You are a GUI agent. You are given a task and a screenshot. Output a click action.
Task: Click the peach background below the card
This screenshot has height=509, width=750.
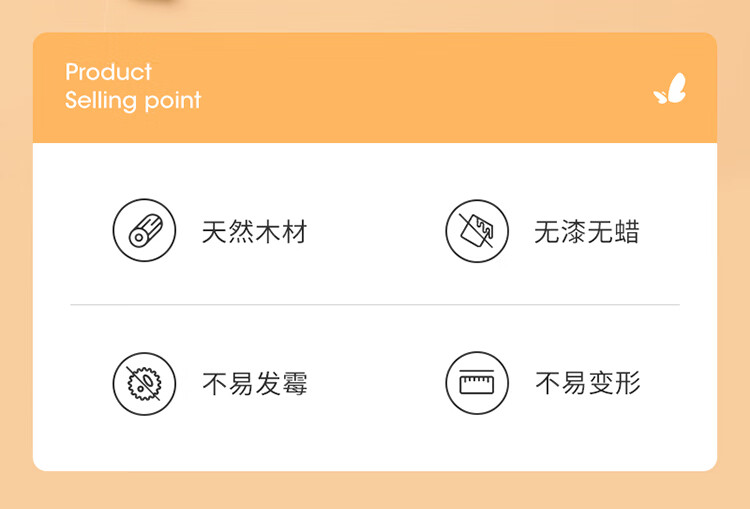[375, 491]
